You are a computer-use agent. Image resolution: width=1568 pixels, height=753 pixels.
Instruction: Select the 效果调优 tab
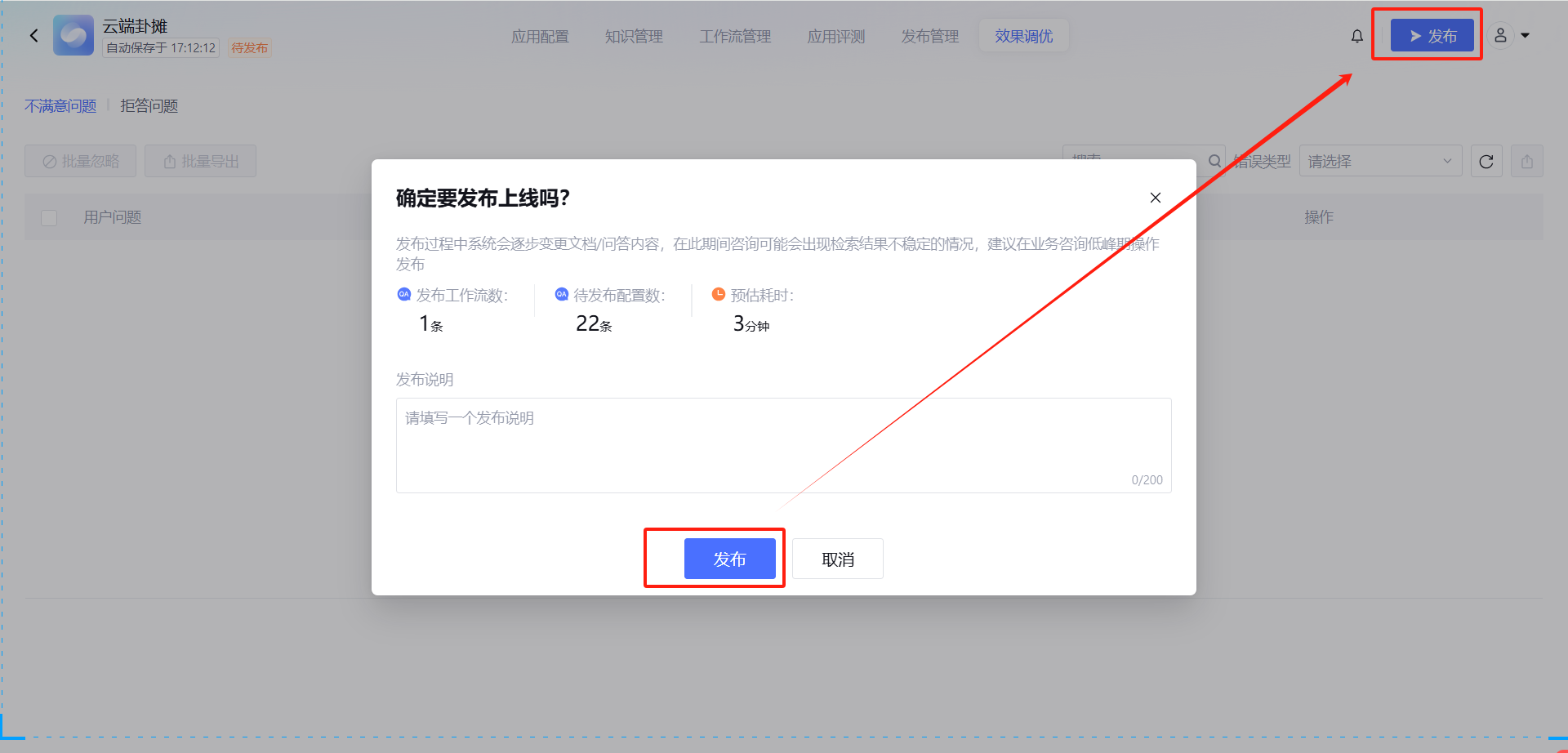pos(1024,36)
